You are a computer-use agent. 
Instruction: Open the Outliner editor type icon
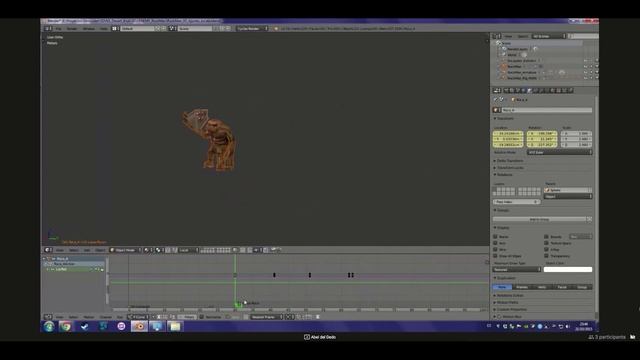coord(497,36)
